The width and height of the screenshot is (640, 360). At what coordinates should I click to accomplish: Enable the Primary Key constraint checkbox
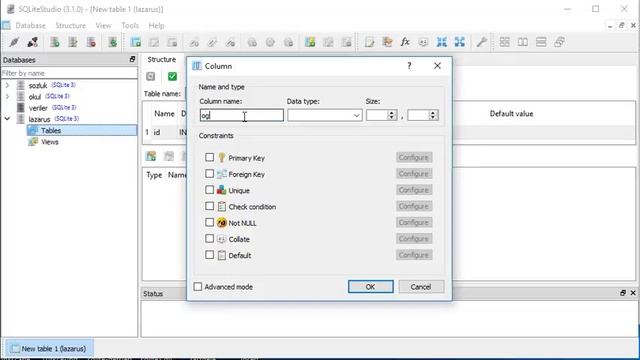(209, 157)
